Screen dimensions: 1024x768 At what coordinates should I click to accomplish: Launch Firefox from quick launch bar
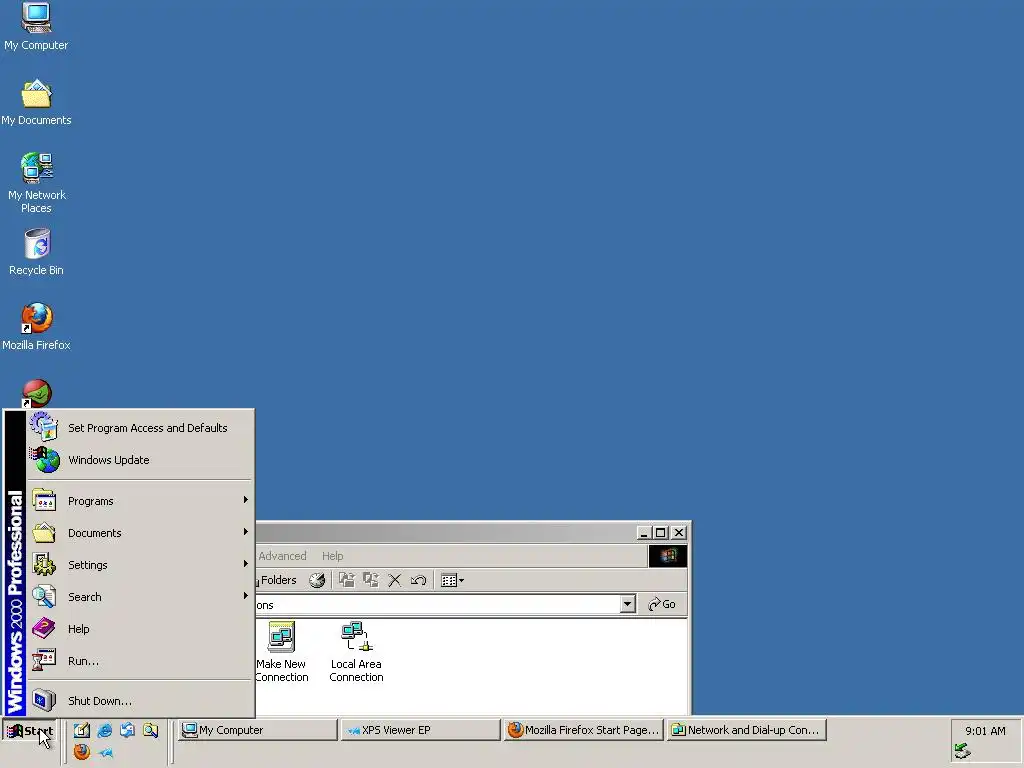click(x=82, y=752)
